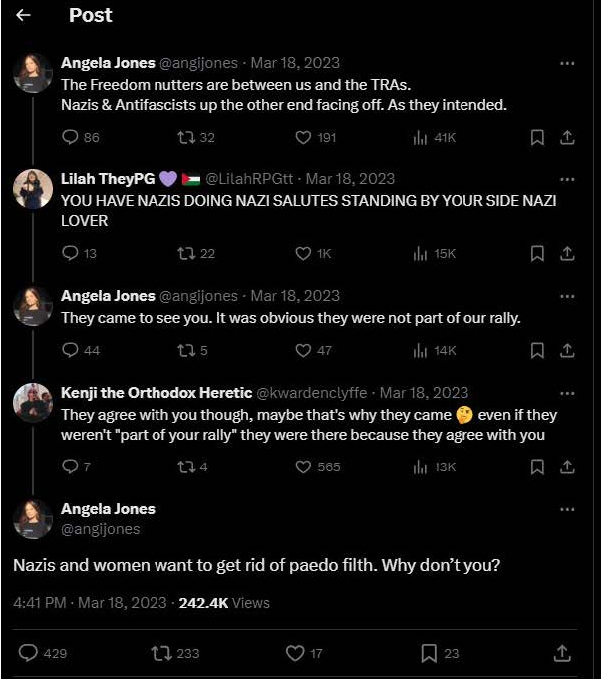Click Lilah TheyPG's profile avatar
Image resolution: width=601 pixels, height=679 pixels.
32,189
